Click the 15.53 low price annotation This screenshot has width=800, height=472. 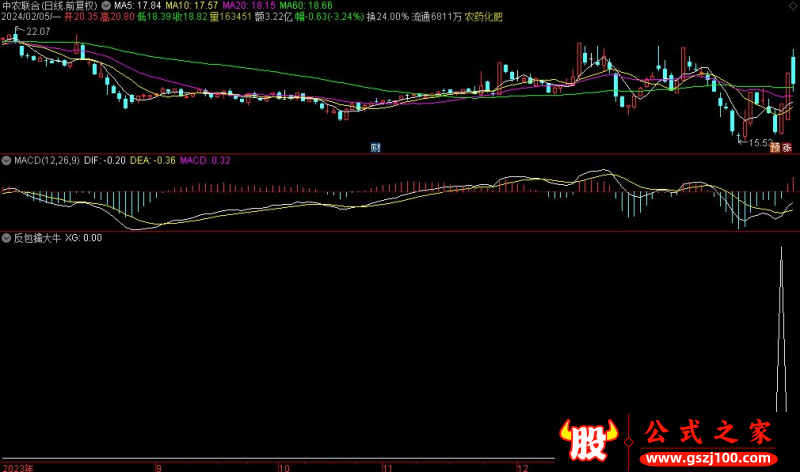(761, 143)
